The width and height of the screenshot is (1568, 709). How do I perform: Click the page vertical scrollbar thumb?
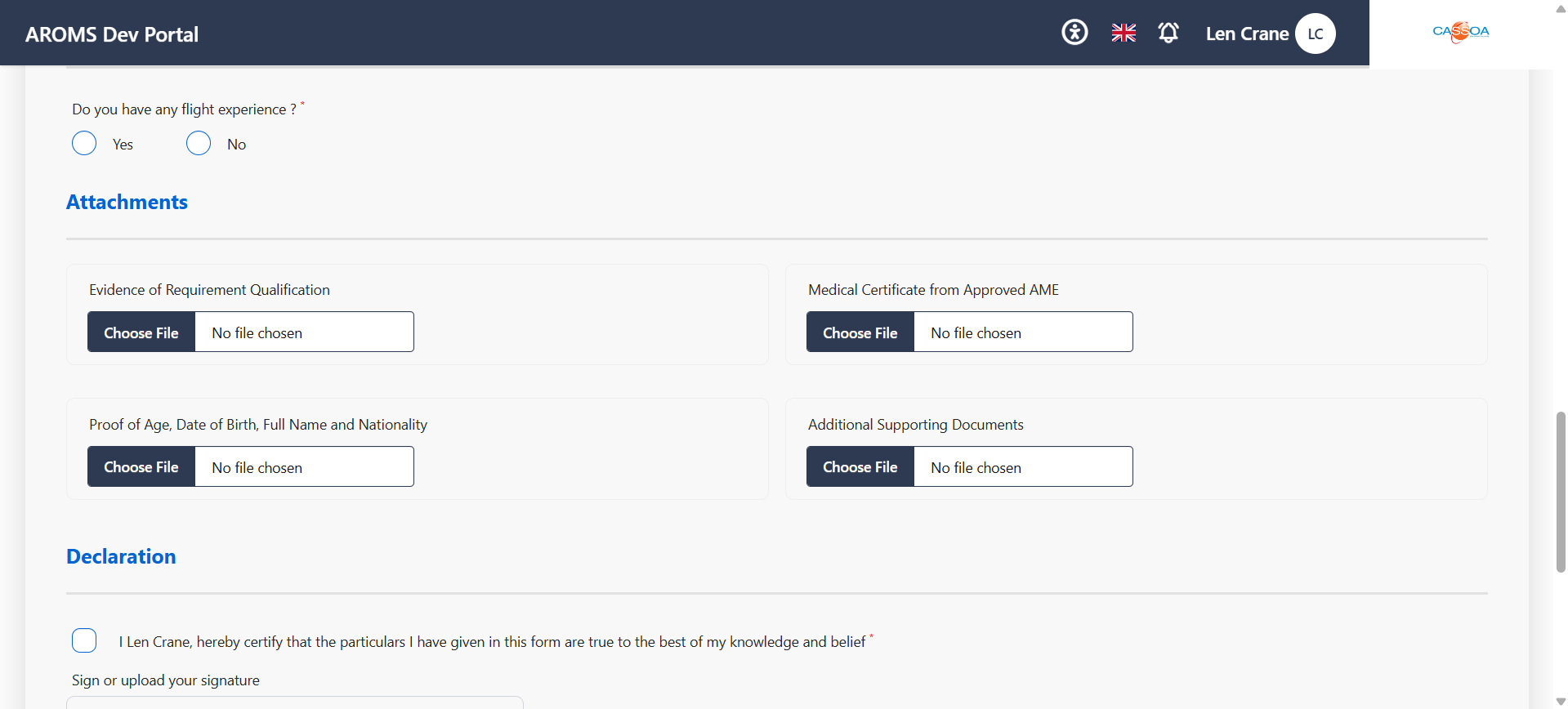(1561, 492)
